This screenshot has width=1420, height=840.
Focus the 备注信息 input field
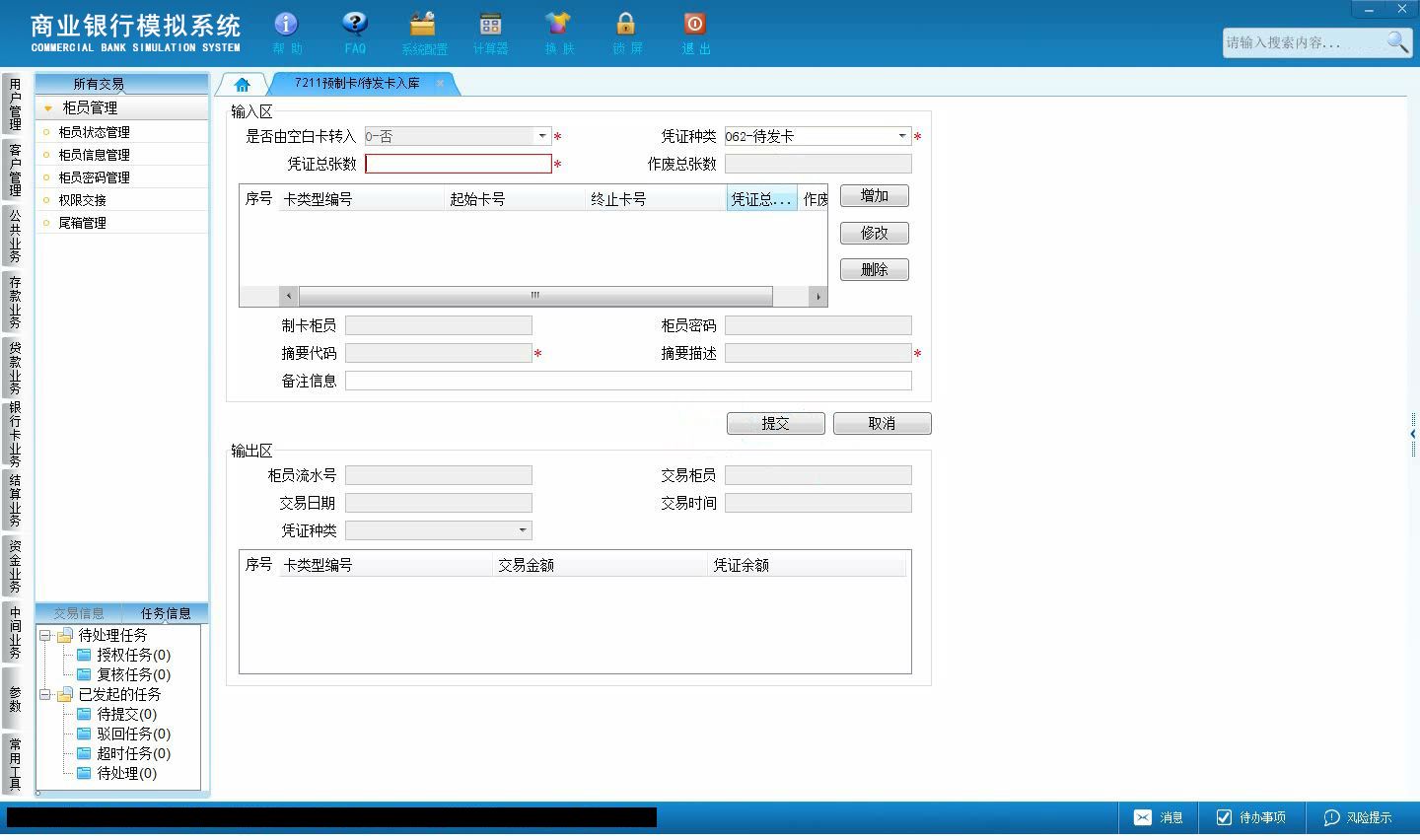click(x=628, y=381)
